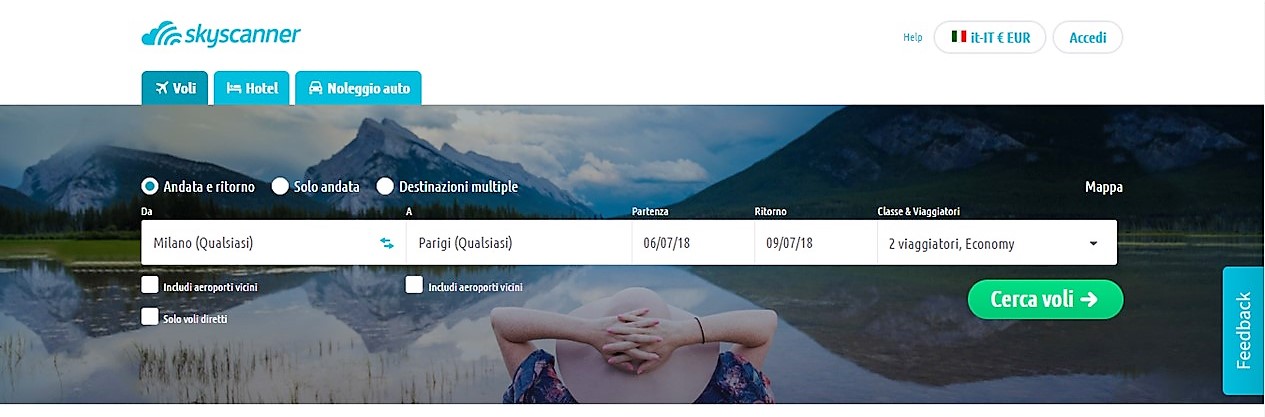1265x417 pixels.
Task: Click the airplane icon on Voli tab
Action: coord(161,88)
